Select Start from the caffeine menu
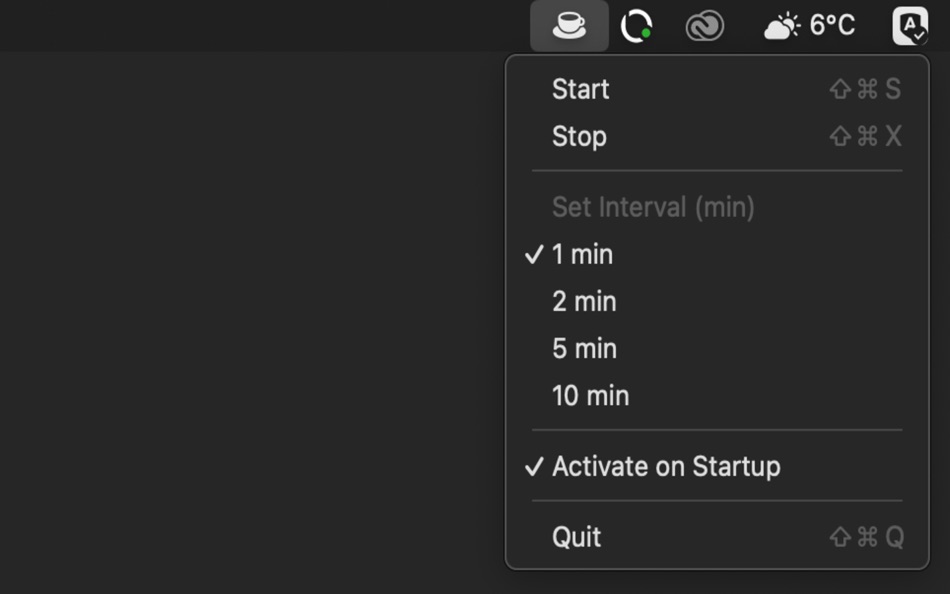The height and width of the screenshot is (594, 950). (582, 89)
